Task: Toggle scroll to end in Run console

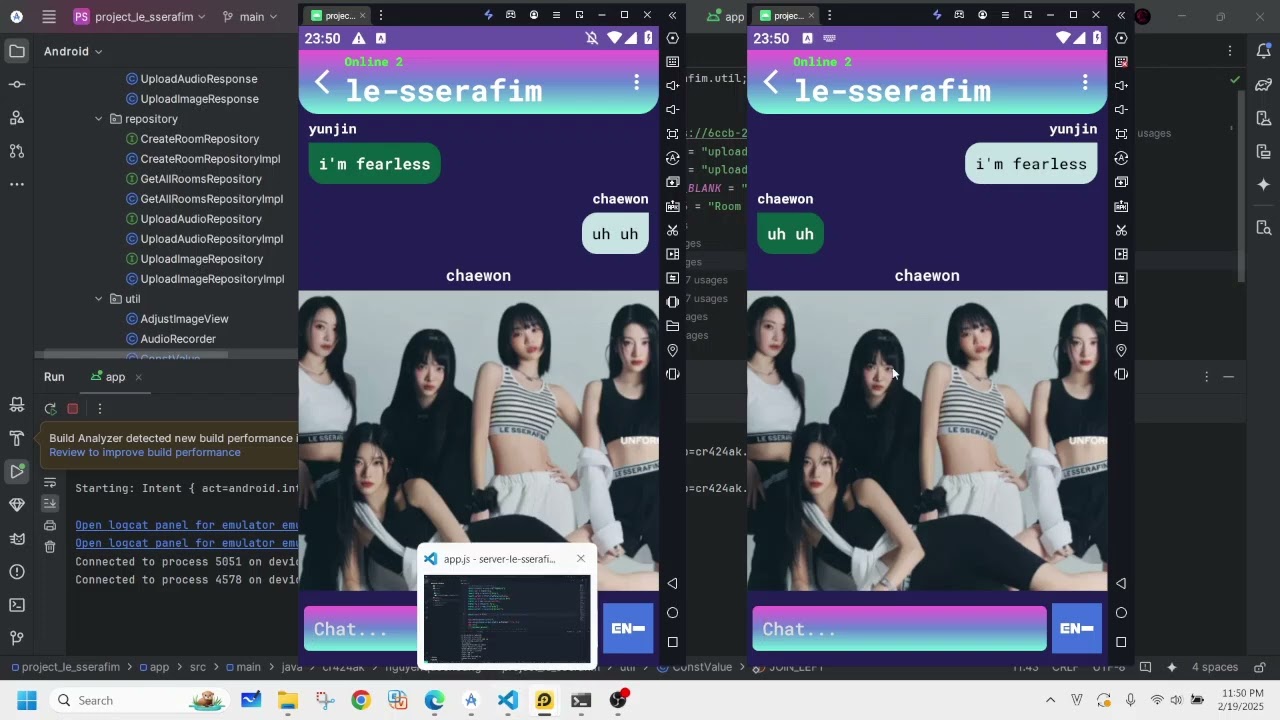Action: 50,503
